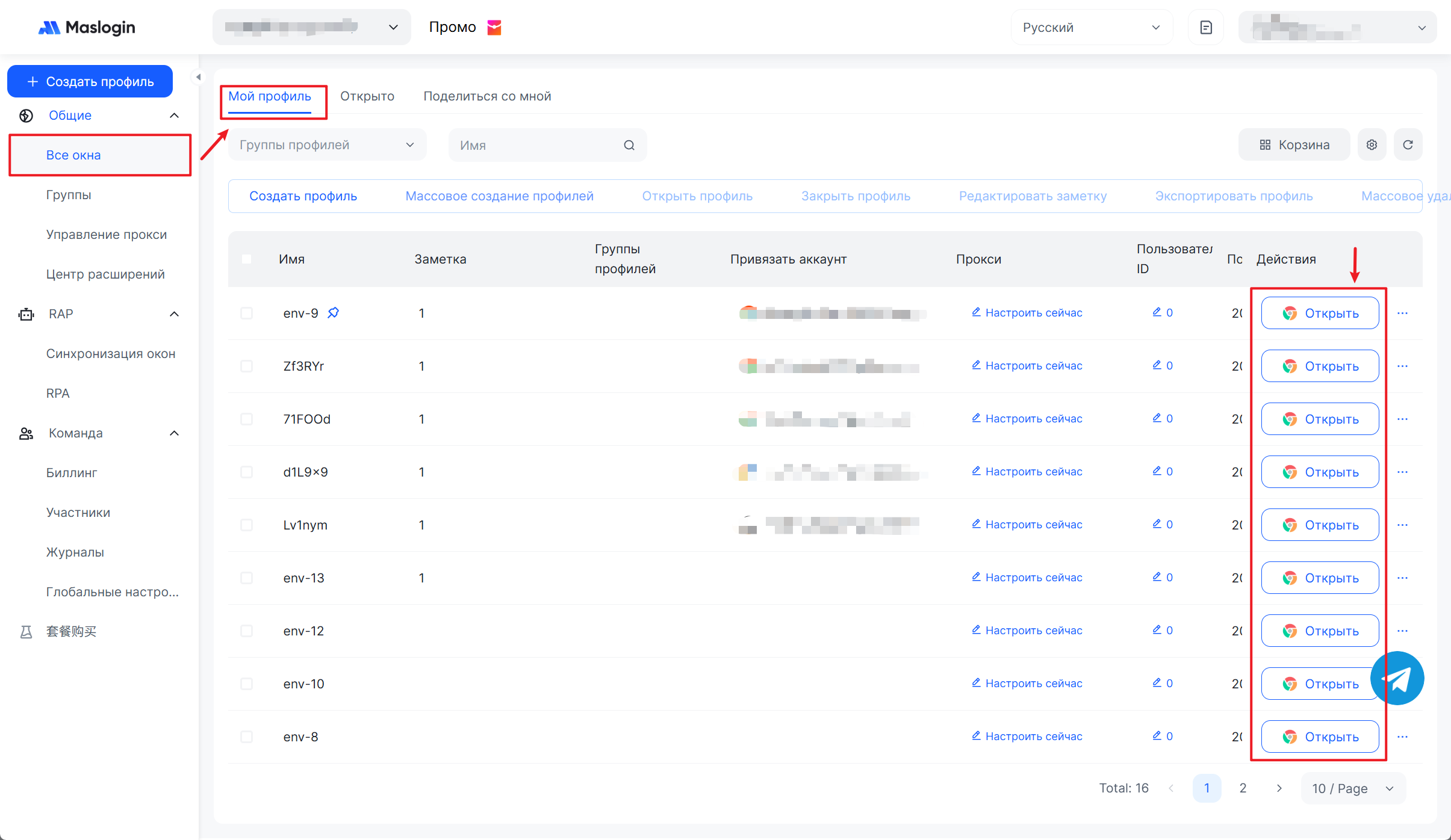Image resolution: width=1451 pixels, height=840 pixels.
Task: Click the refresh list icon
Action: tap(1408, 145)
